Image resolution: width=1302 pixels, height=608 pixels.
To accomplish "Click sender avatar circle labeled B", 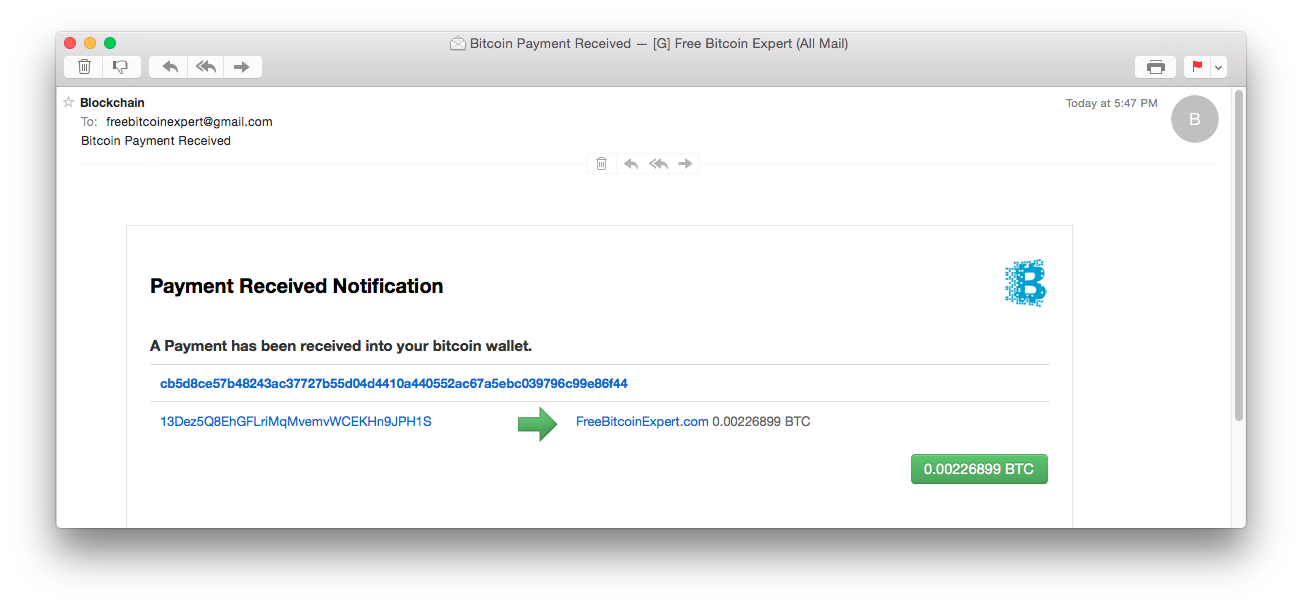I will (x=1194, y=119).
